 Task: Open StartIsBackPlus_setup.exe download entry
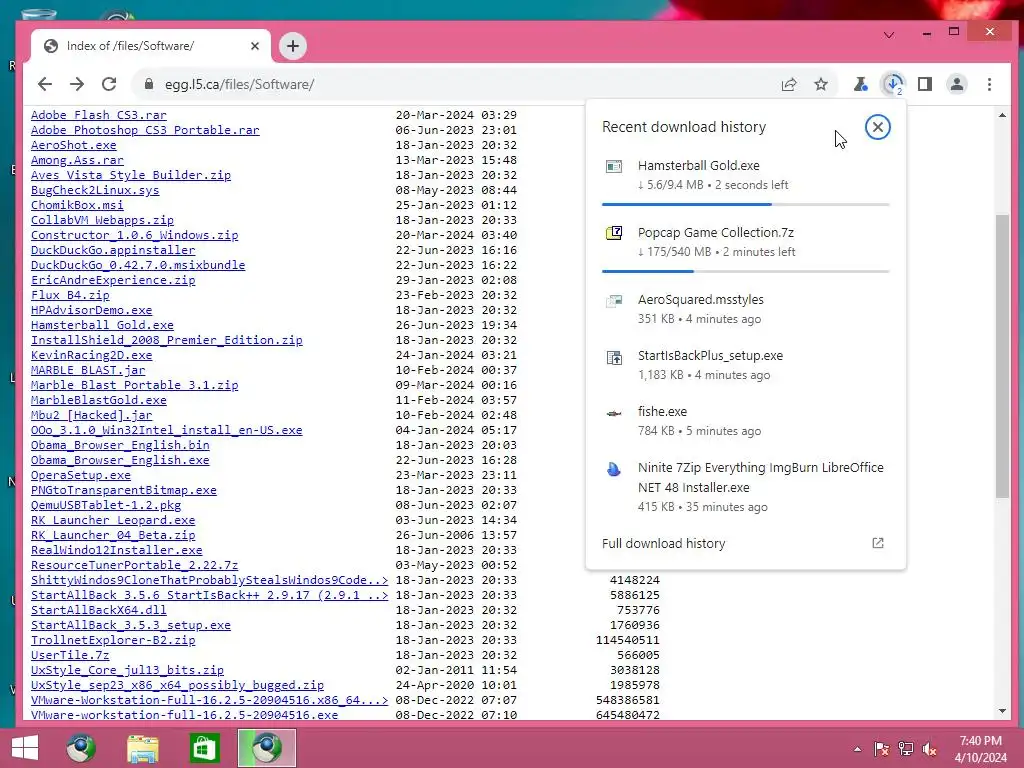click(745, 365)
